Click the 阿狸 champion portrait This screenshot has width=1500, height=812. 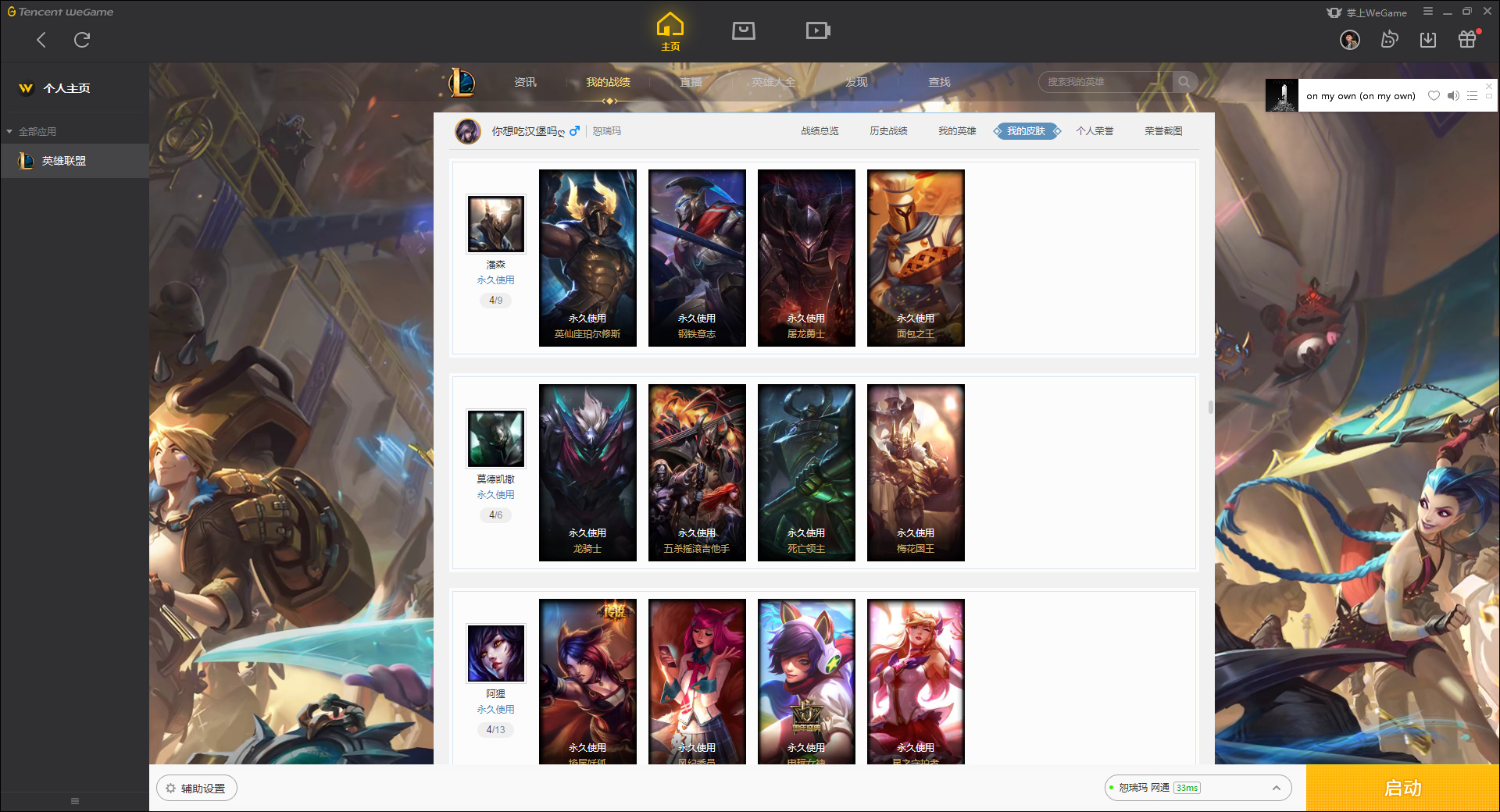point(495,654)
